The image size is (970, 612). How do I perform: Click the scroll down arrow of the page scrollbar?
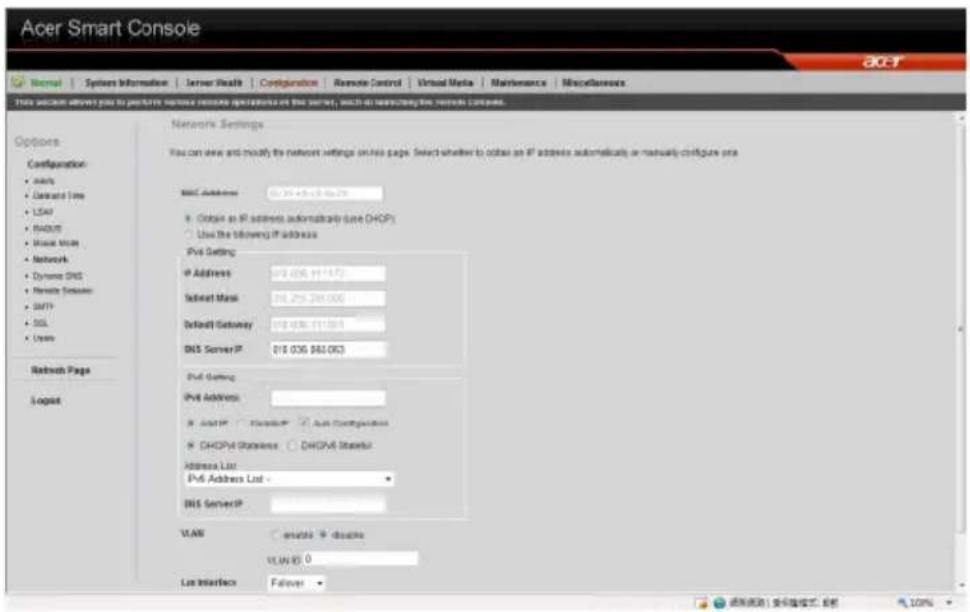[961, 585]
